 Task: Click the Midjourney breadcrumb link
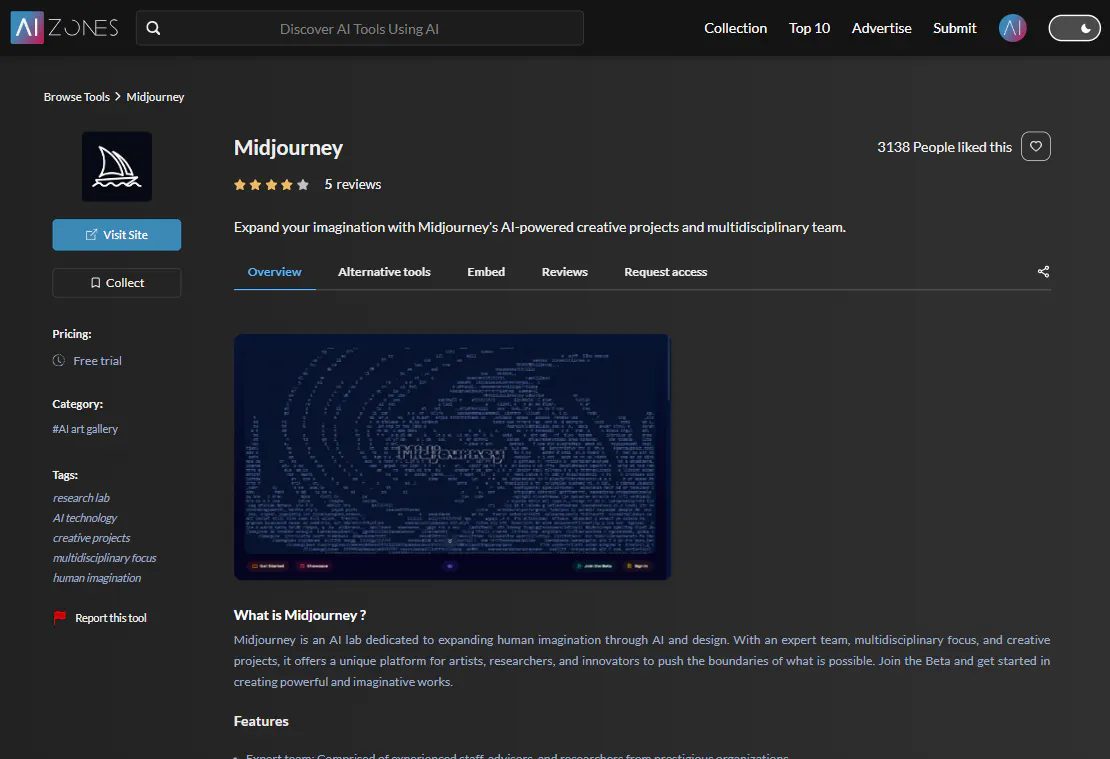[x=155, y=97]
